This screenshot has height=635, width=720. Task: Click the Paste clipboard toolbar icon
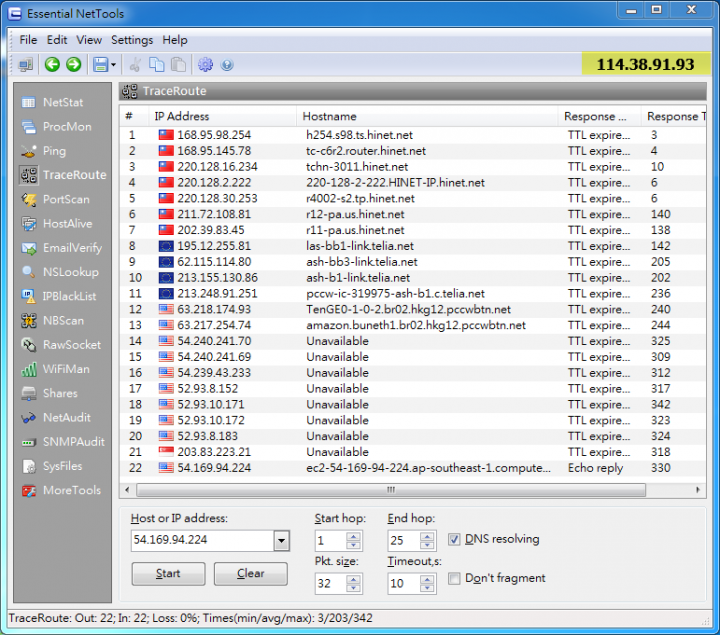[x=178, y=65]
